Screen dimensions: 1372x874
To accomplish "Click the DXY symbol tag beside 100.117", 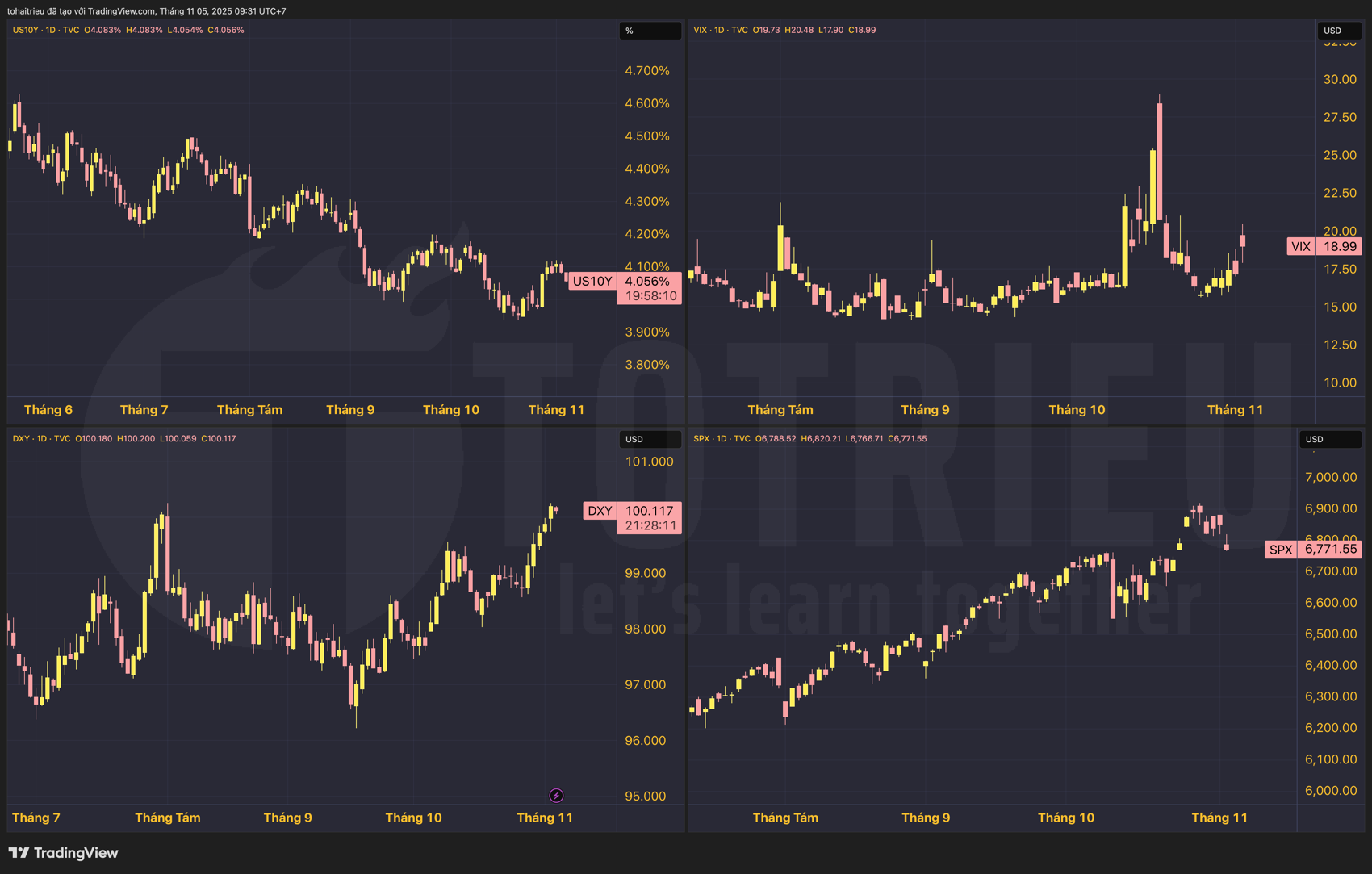I will coord(600,511).
